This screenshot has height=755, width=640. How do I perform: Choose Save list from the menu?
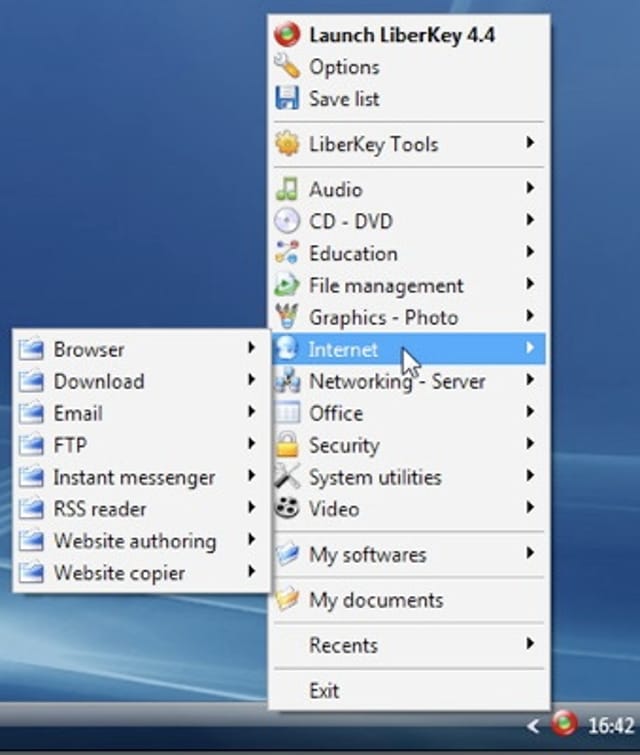coord(409,98)
